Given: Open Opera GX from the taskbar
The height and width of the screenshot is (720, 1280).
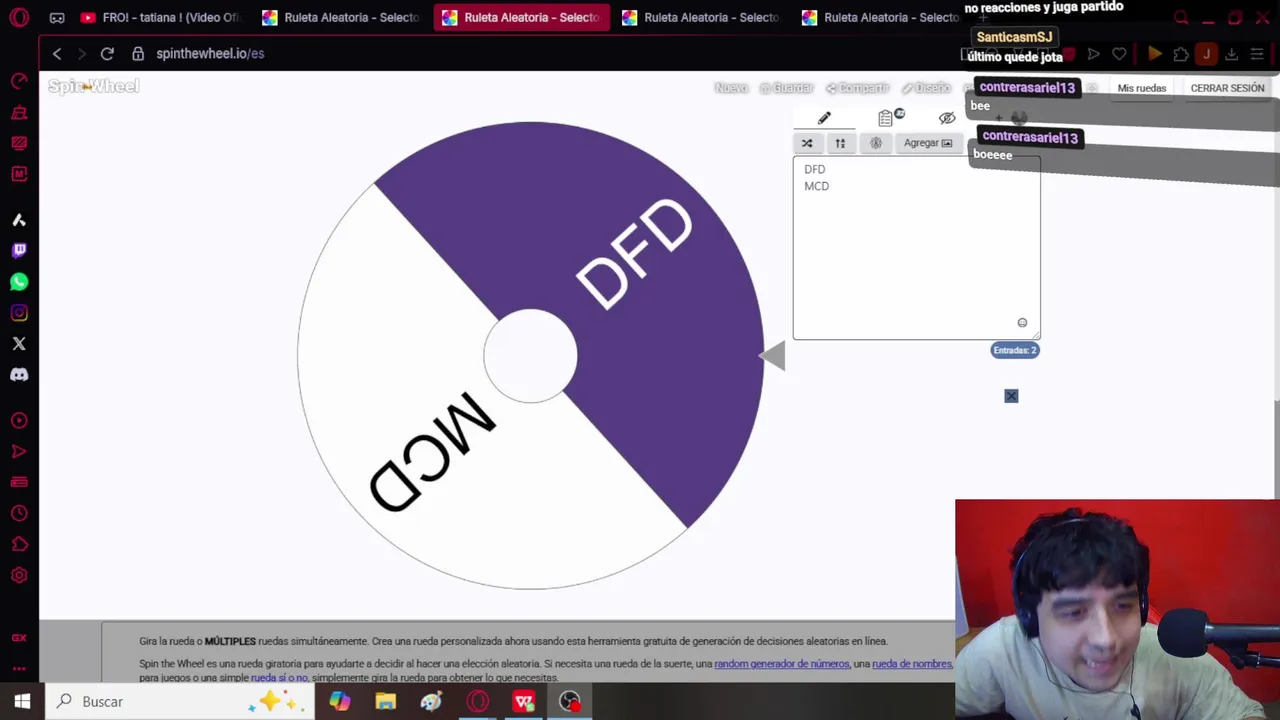Looking at the screenshot, I should (x=477, y=701).
